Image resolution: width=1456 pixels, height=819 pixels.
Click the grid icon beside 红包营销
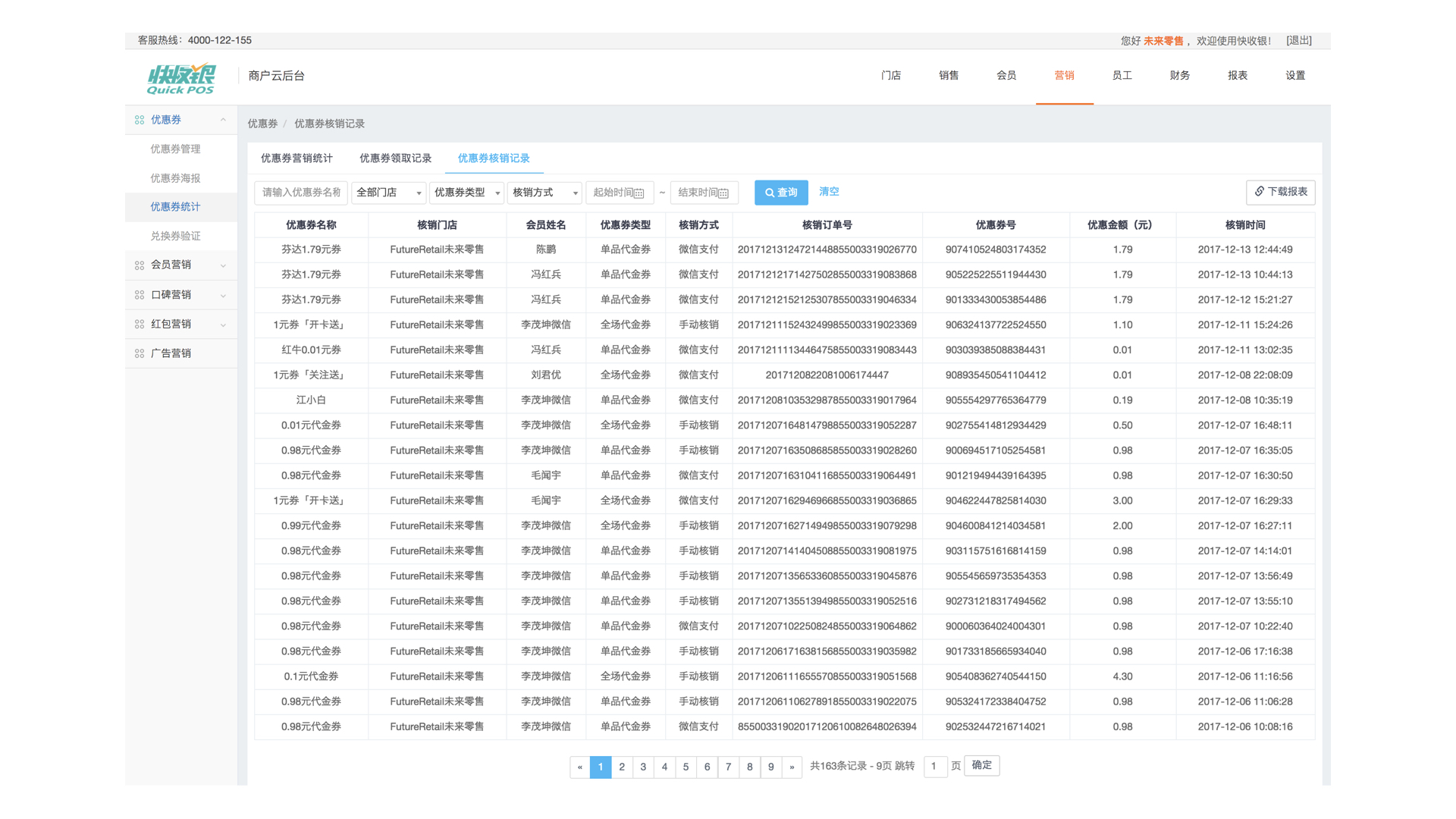tap(140, 325)
